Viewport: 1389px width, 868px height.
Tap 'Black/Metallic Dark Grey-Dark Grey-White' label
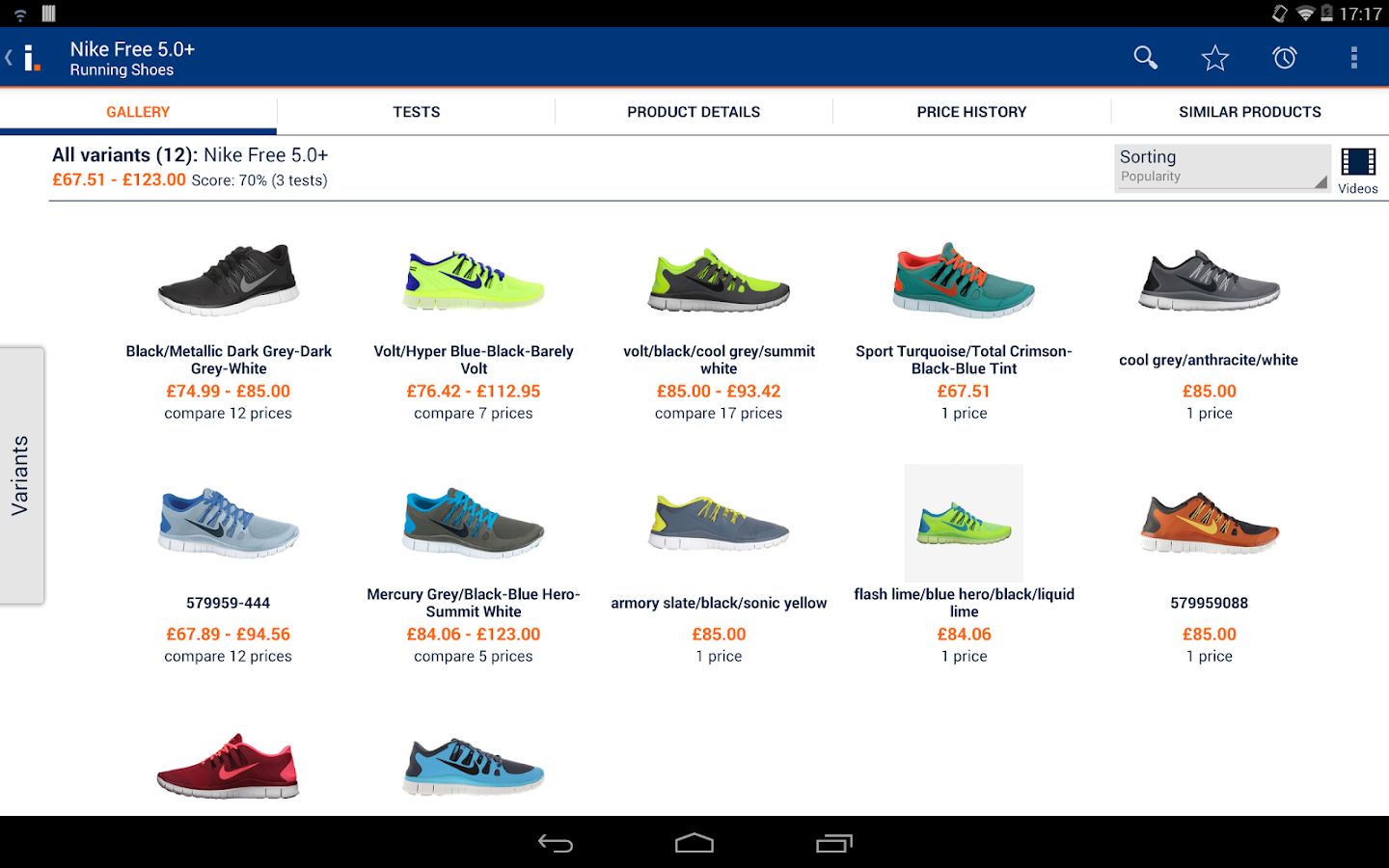click(229, 360)
